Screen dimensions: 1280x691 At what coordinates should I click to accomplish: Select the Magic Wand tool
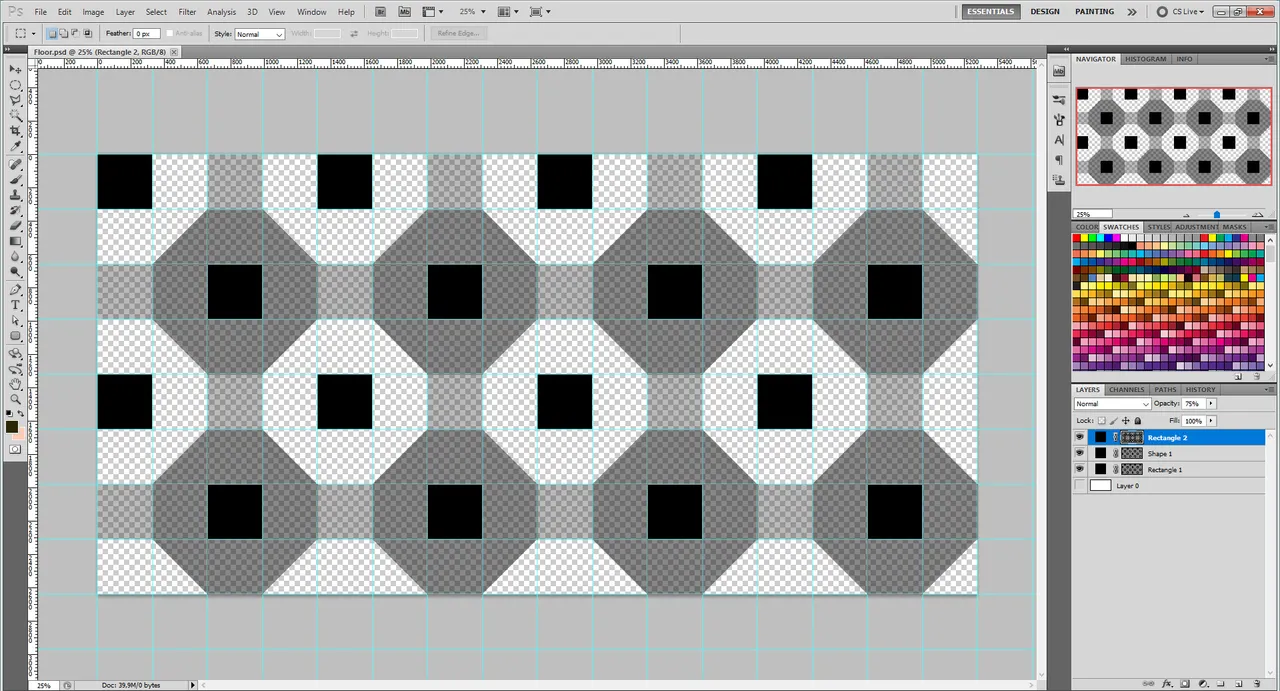(16, 116)
